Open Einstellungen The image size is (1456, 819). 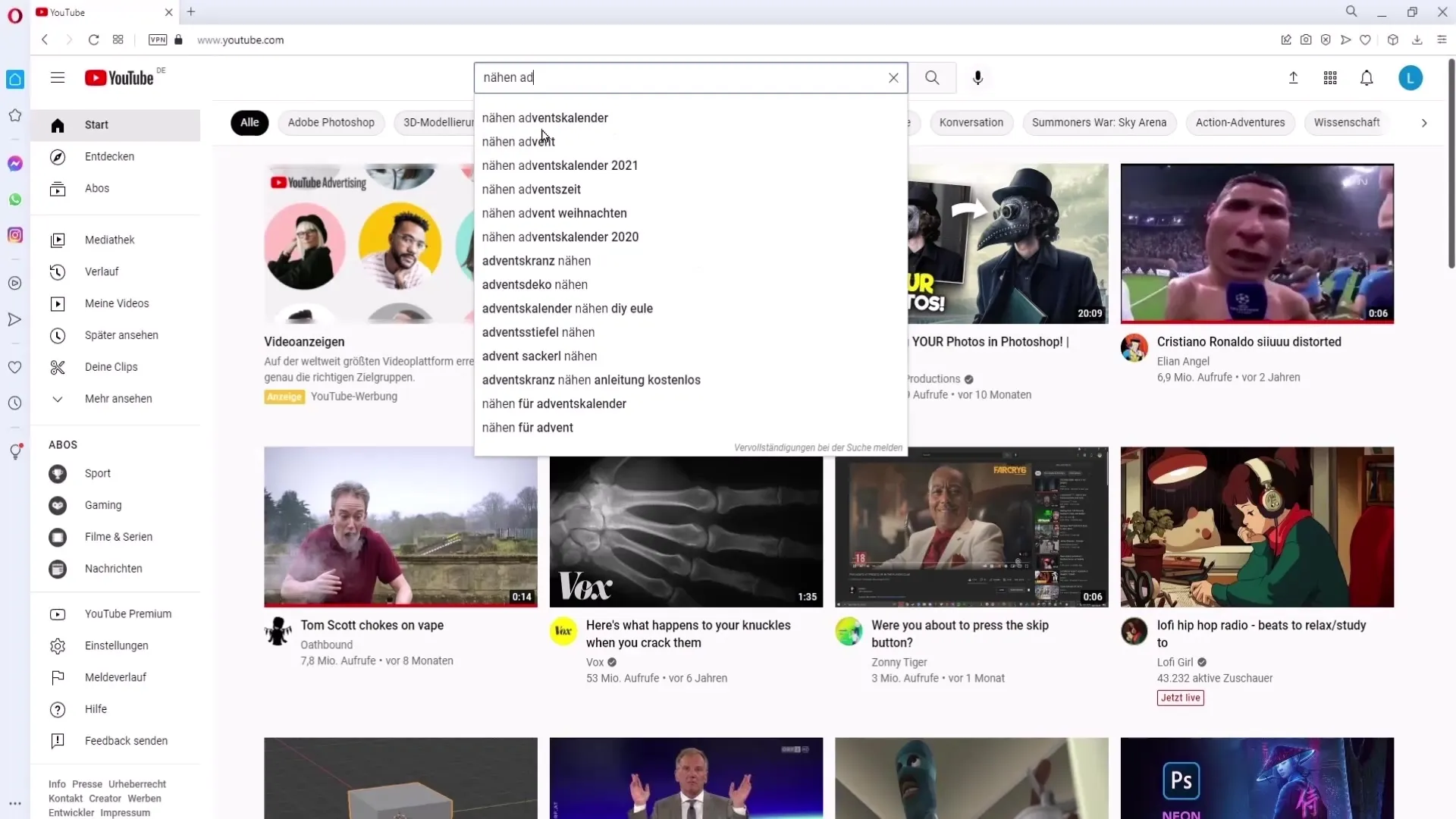115,647
